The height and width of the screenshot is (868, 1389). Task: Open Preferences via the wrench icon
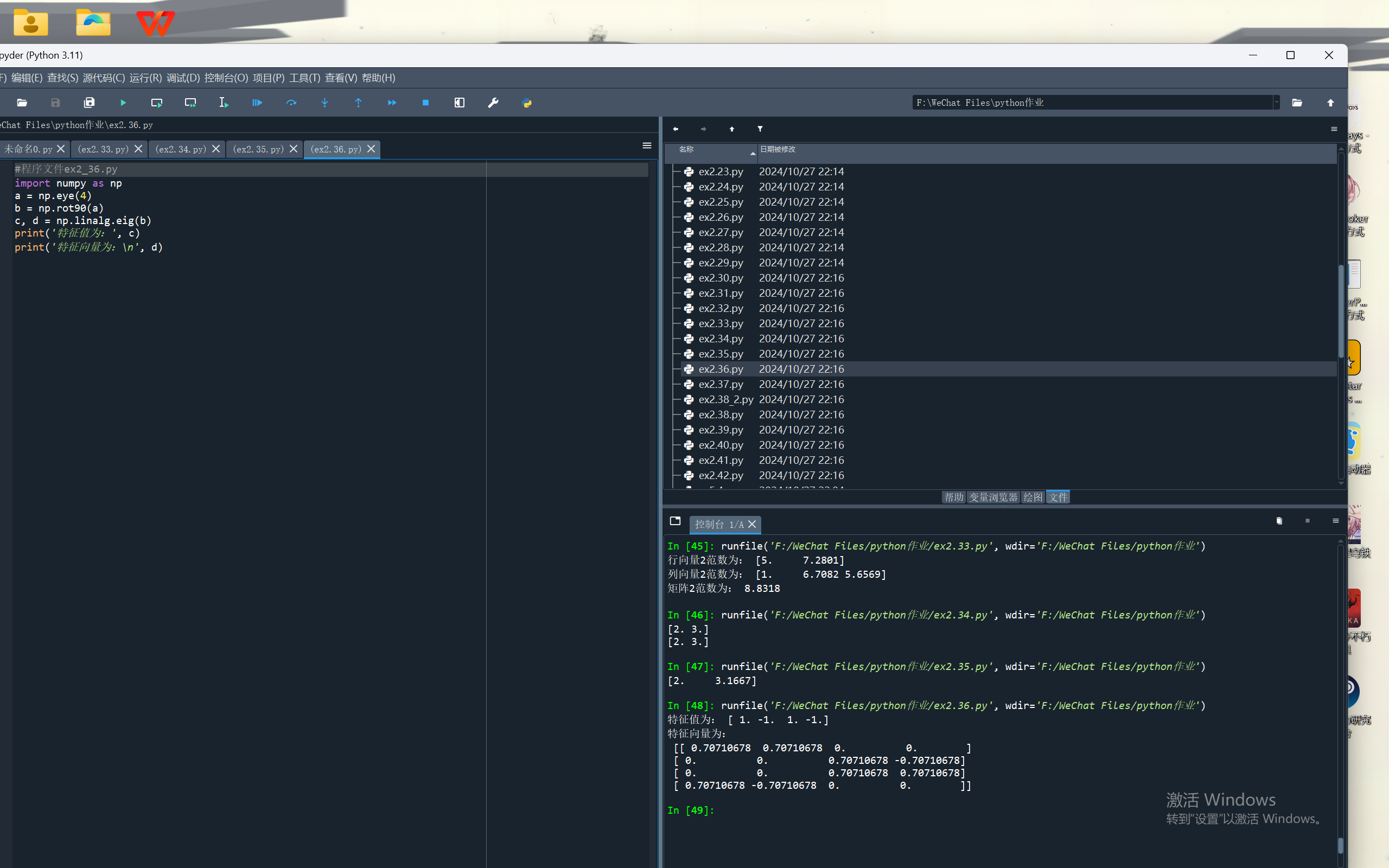point(493,103)
